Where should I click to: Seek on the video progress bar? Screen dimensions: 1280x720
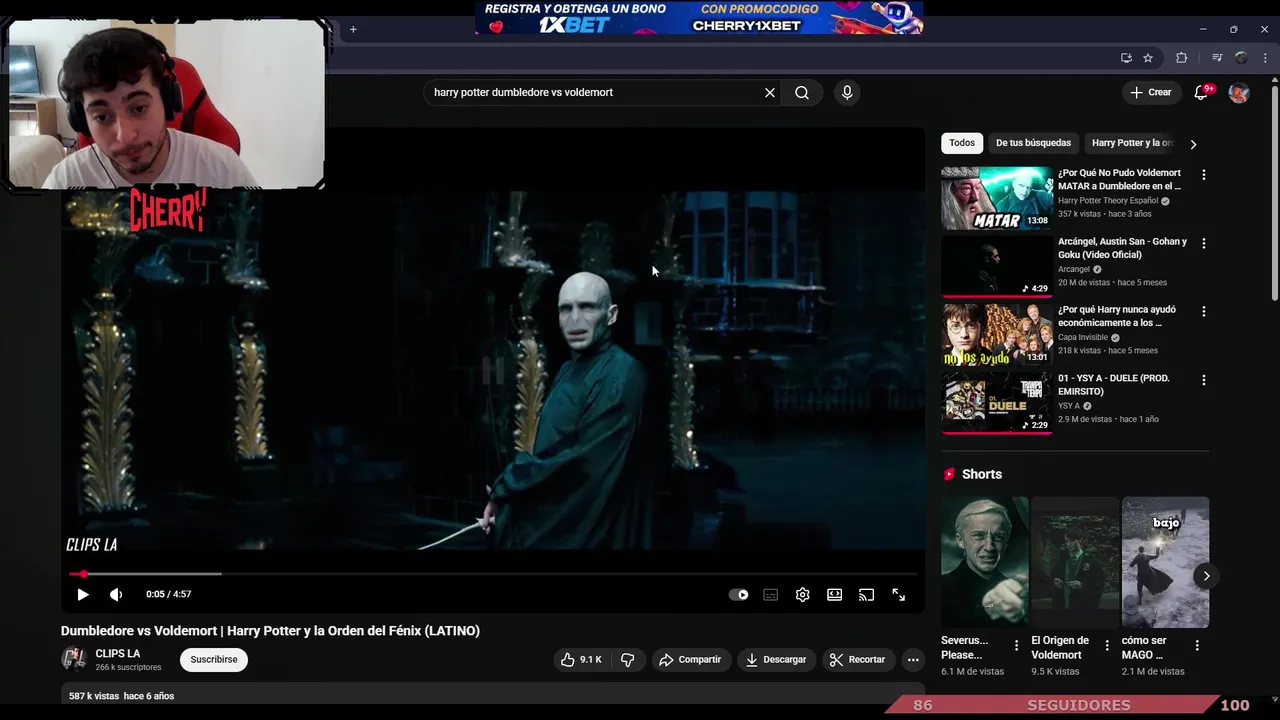click(493, 574)
